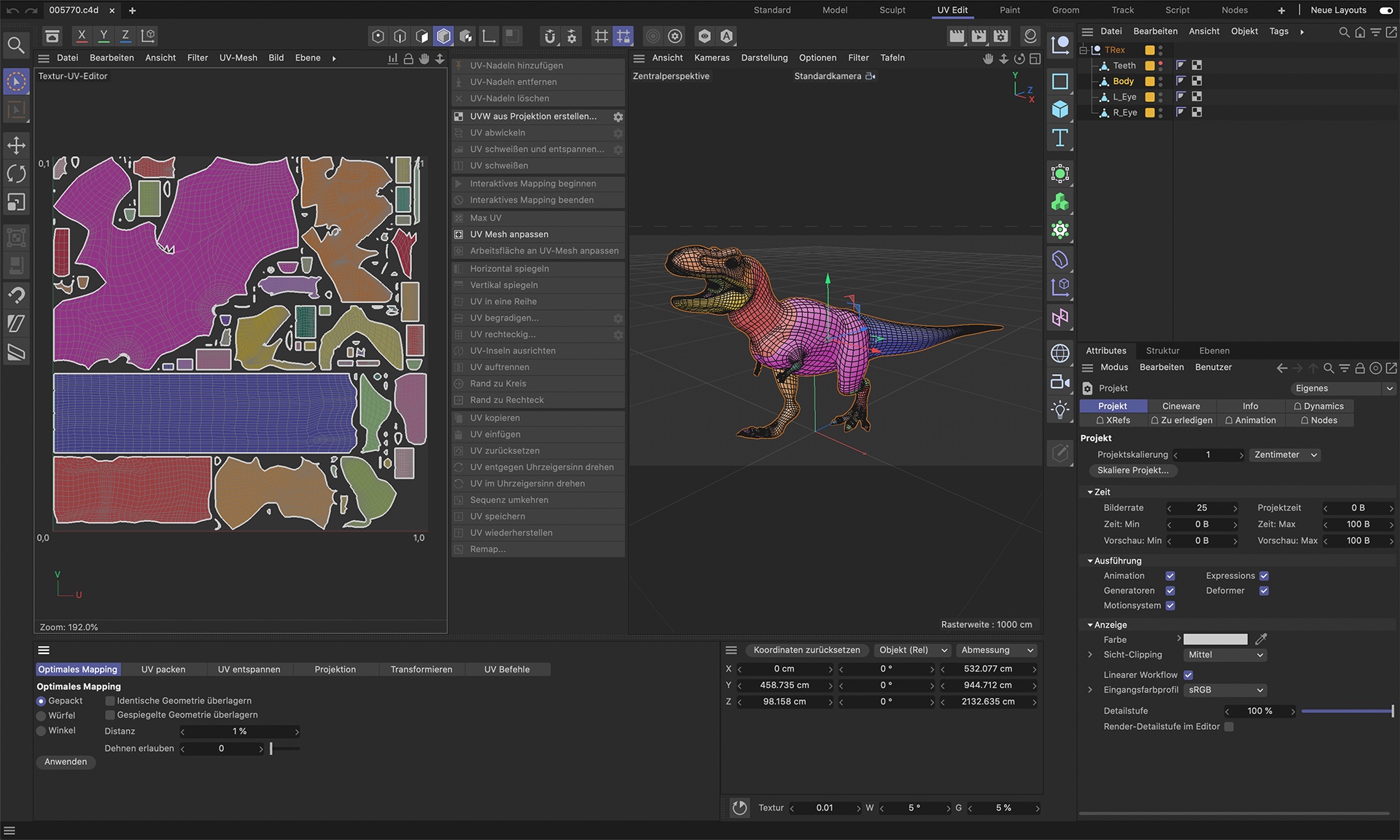1400x840 pixels.
Task: Click the Skaliere Projekt button
Action: click(1132, 471)
